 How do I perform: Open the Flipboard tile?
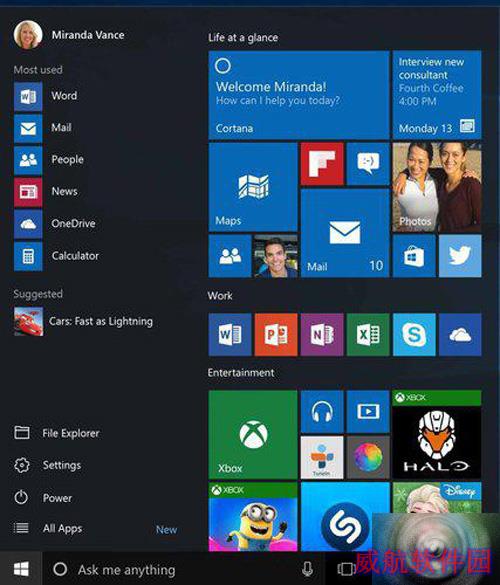[322, 164]
